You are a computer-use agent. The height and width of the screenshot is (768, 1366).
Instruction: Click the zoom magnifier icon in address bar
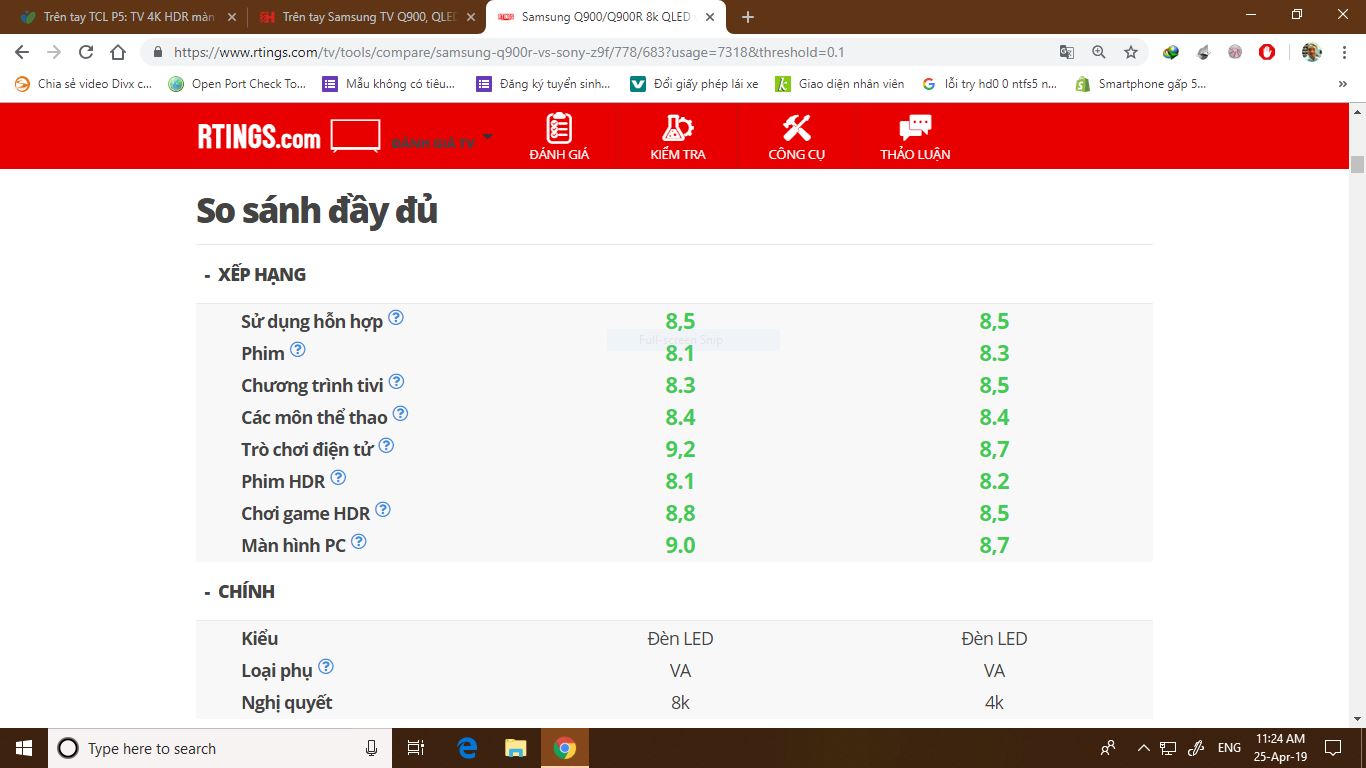coord(1099,52)
